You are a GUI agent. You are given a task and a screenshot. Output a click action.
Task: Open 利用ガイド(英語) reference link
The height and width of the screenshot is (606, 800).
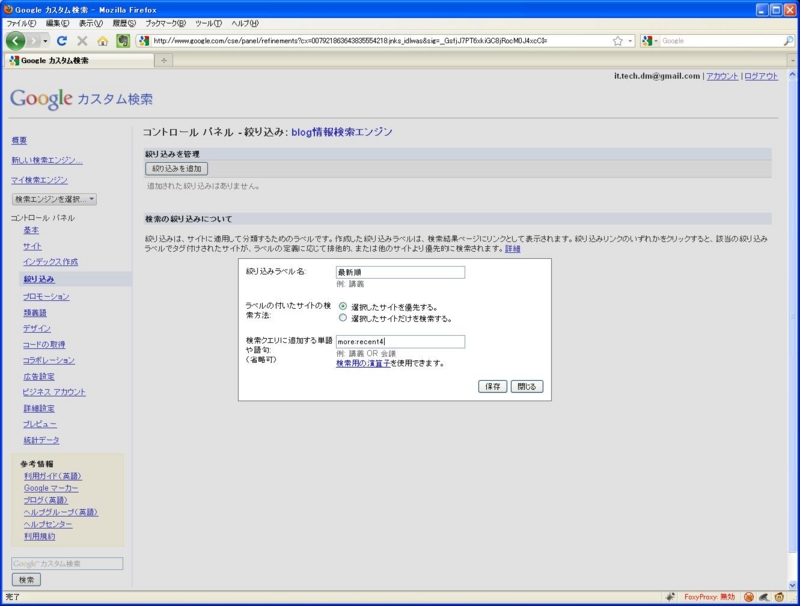coord(53,476)
